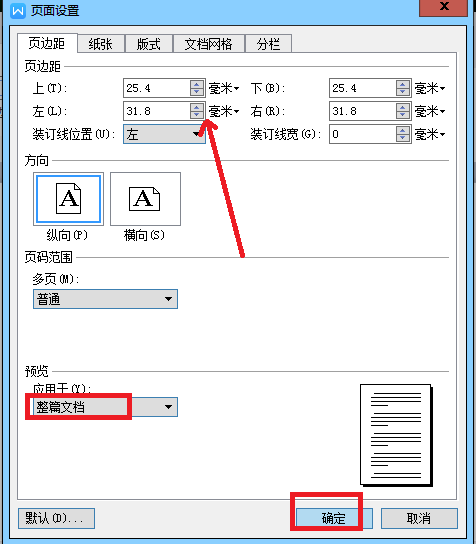Select 纵向 portrait orientation
The image size is (476, 544).
(68, 199)
